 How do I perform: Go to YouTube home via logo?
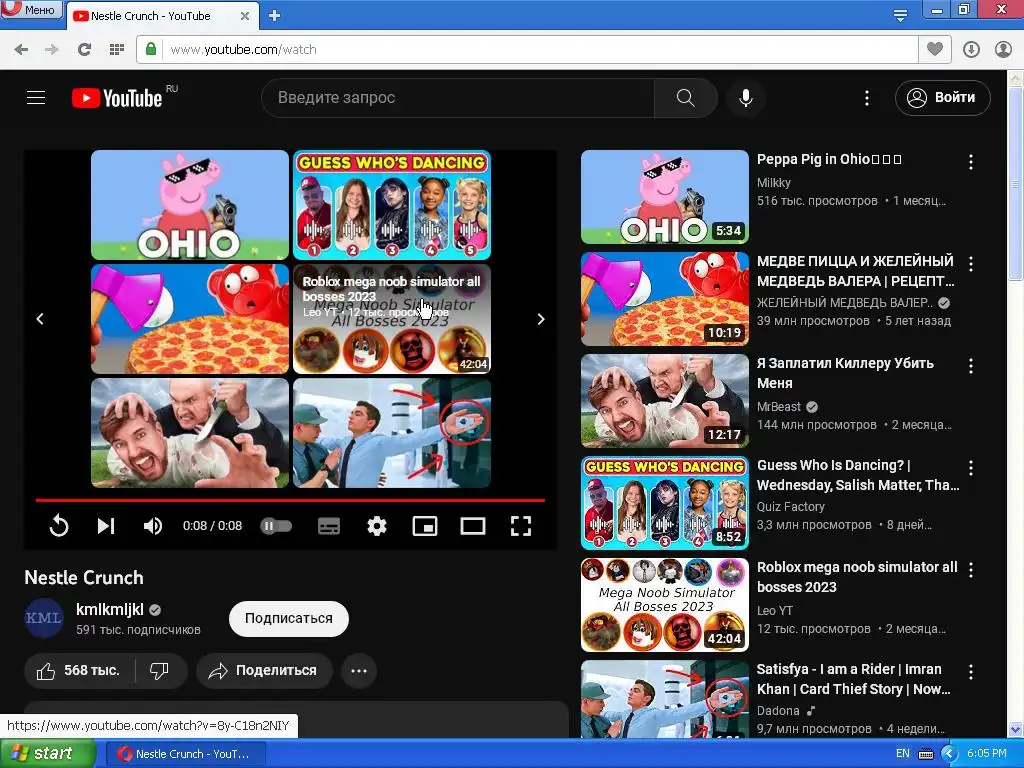pyautogui.click(x=118, y=98)
